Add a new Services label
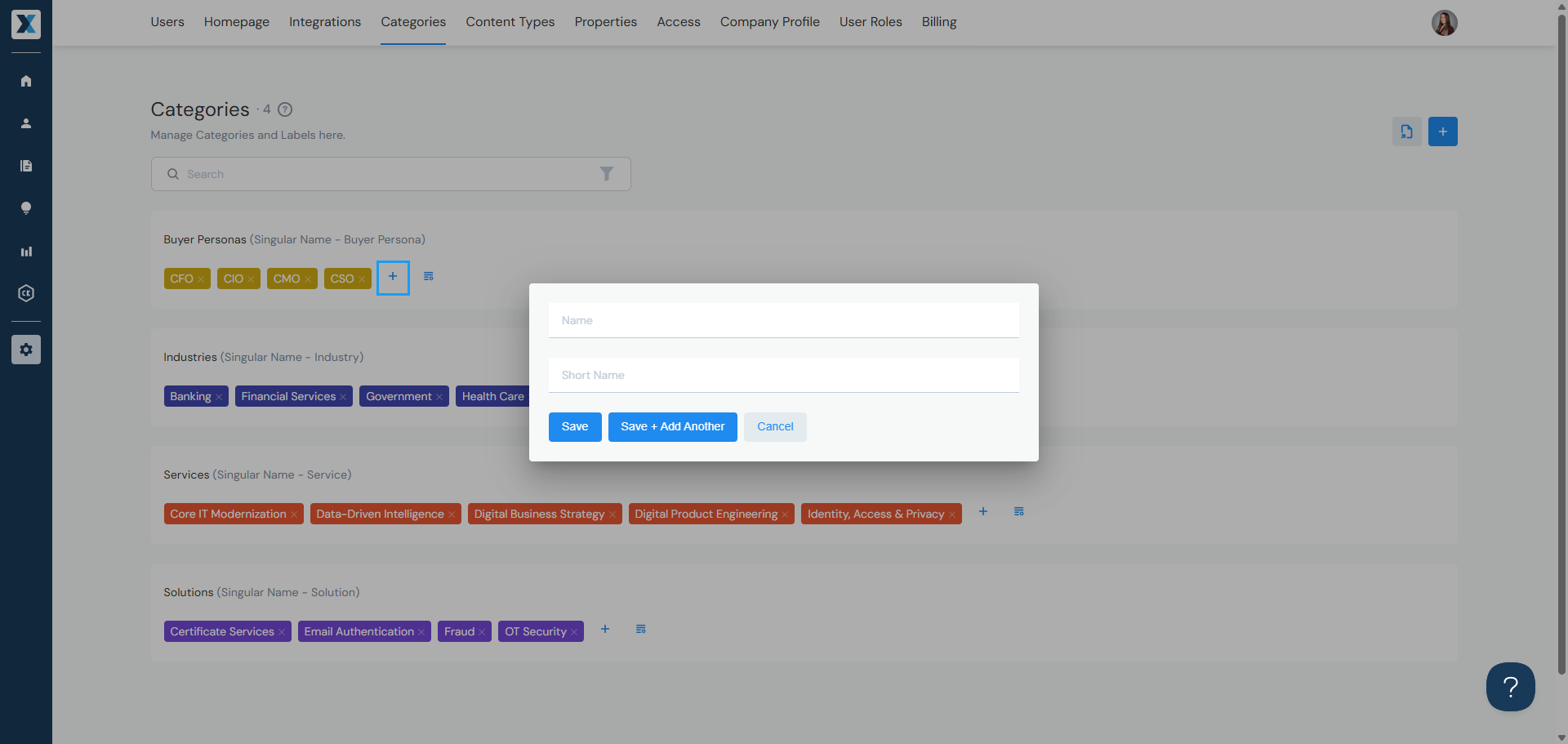The image size is (1568, 744). click(983, 512)
